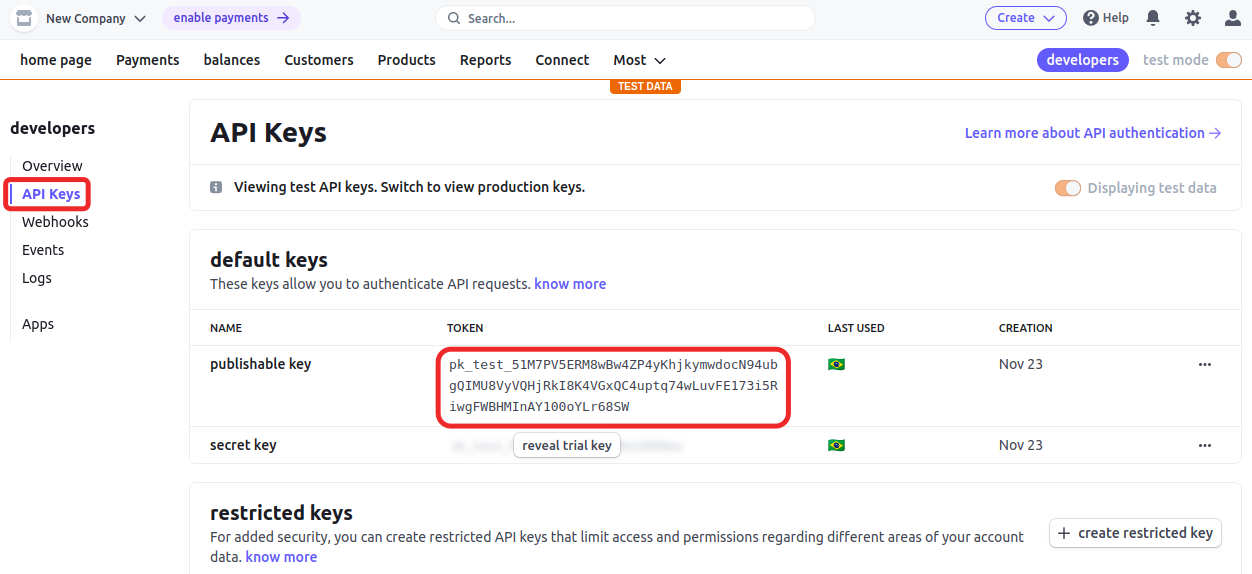Toggle Displaying test data switch
The image size is (1252, 574).
[x=1068, y=188]
